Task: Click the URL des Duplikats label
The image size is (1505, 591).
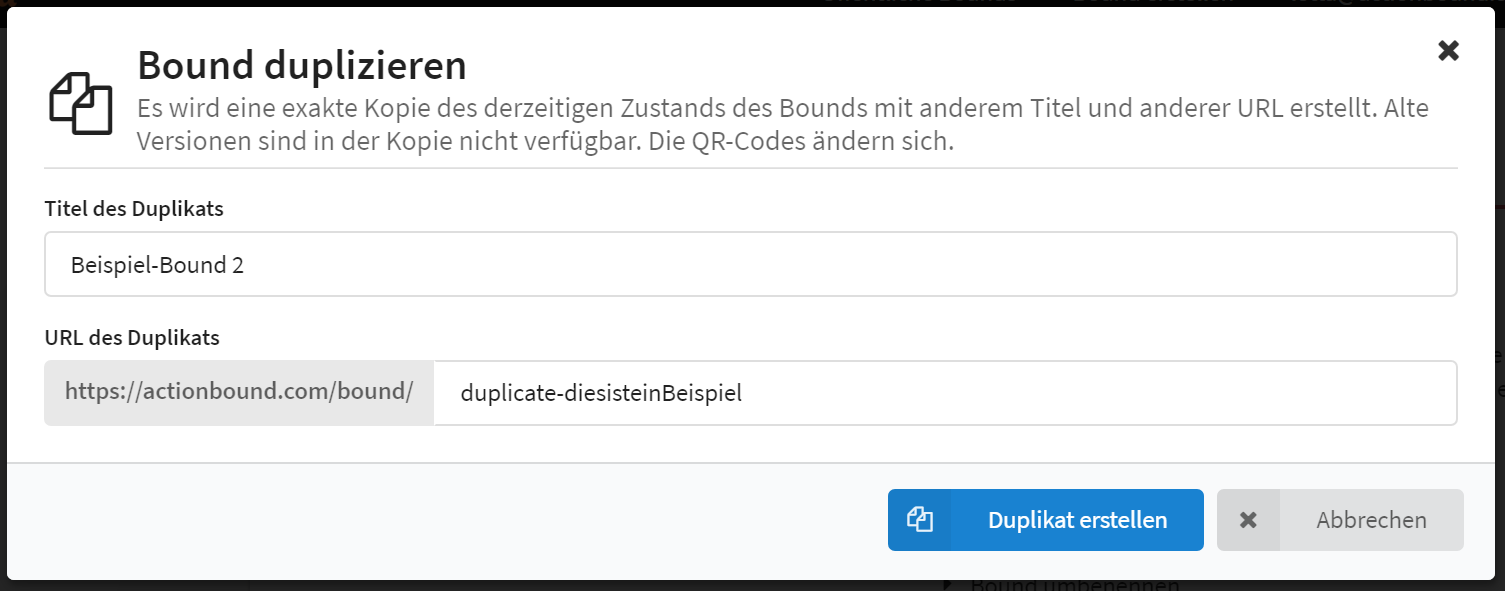Action: coord(132,337)
